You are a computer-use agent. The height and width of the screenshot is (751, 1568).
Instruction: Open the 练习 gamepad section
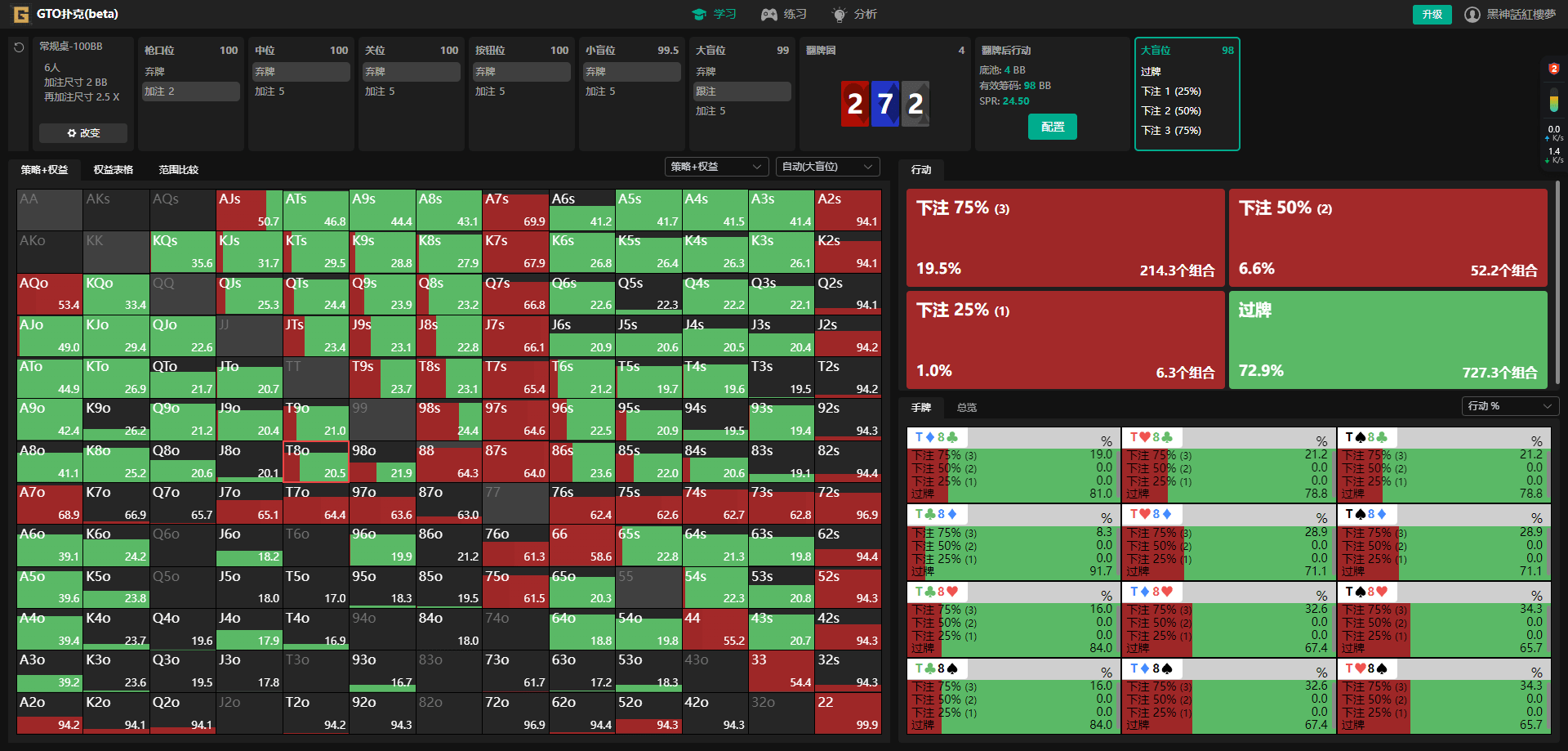pos(784,14)
